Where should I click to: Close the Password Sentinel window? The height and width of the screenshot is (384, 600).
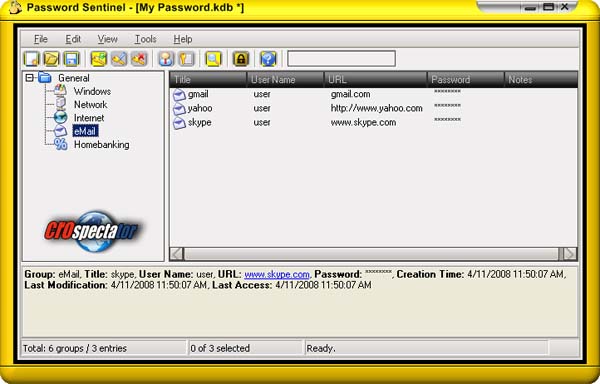(565, 7)
